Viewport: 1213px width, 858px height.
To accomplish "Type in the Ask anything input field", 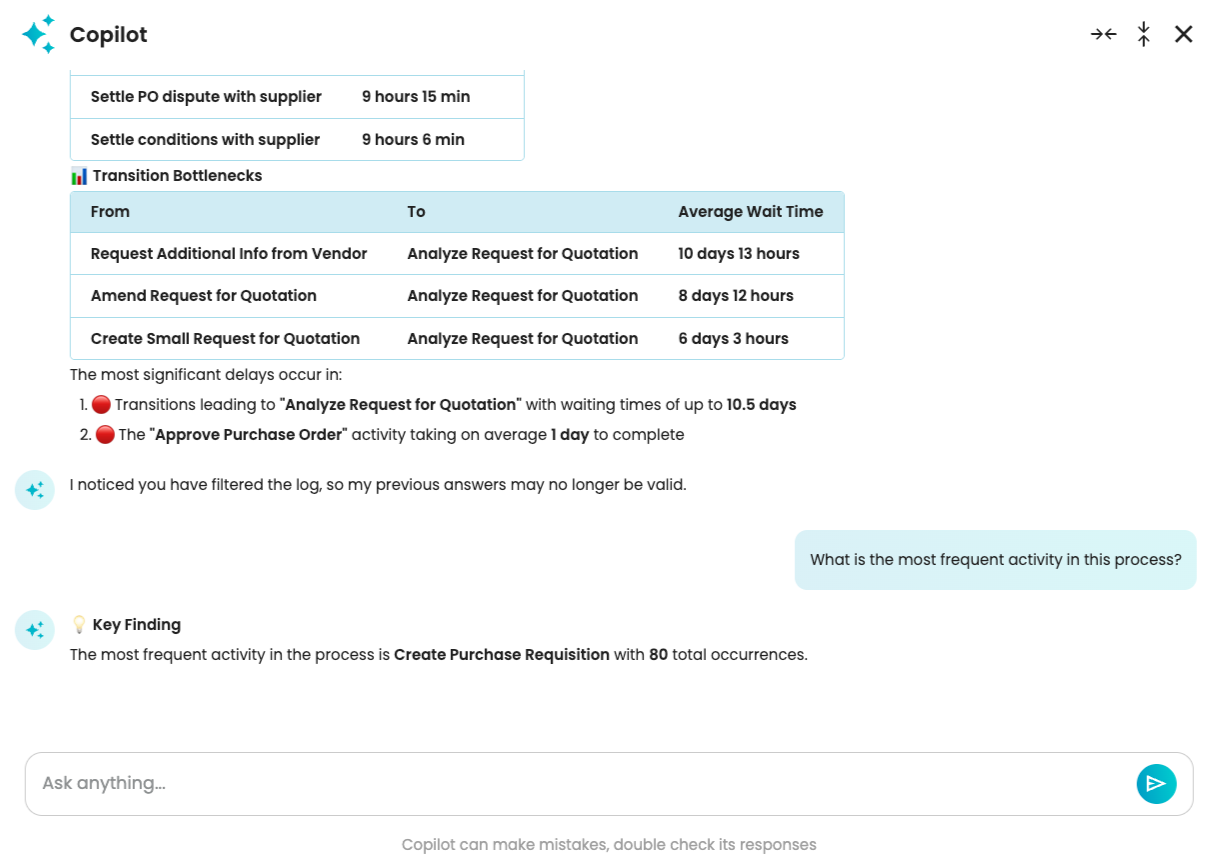I will tap(580, 783).
